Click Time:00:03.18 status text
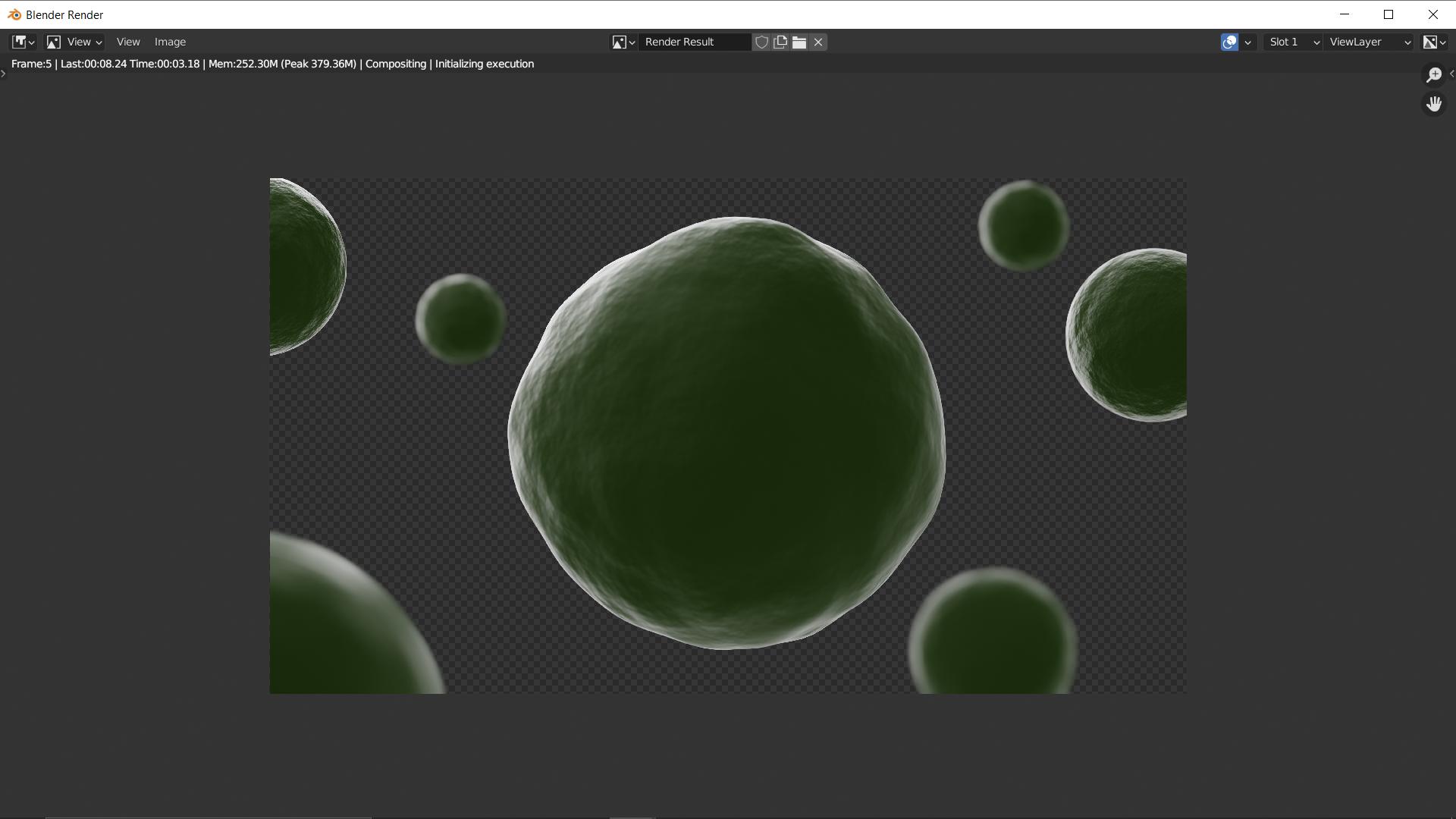The image size is (1456, 819). click(x=165, y=64)
